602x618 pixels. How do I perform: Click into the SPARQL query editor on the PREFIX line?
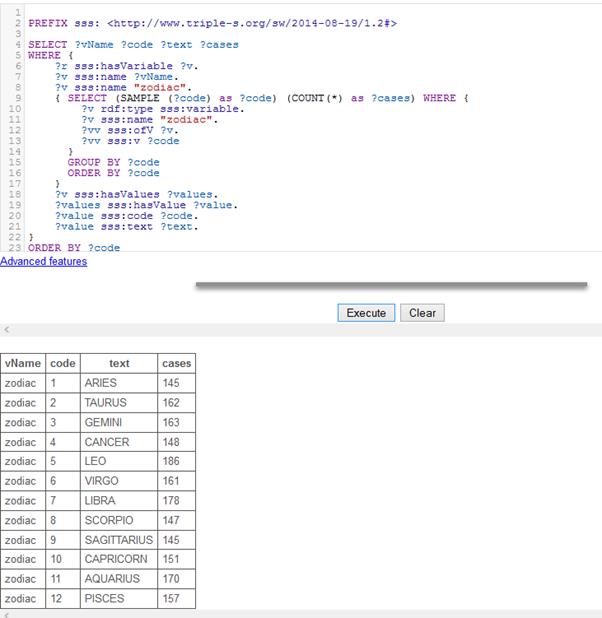click(x=212, y=23)
